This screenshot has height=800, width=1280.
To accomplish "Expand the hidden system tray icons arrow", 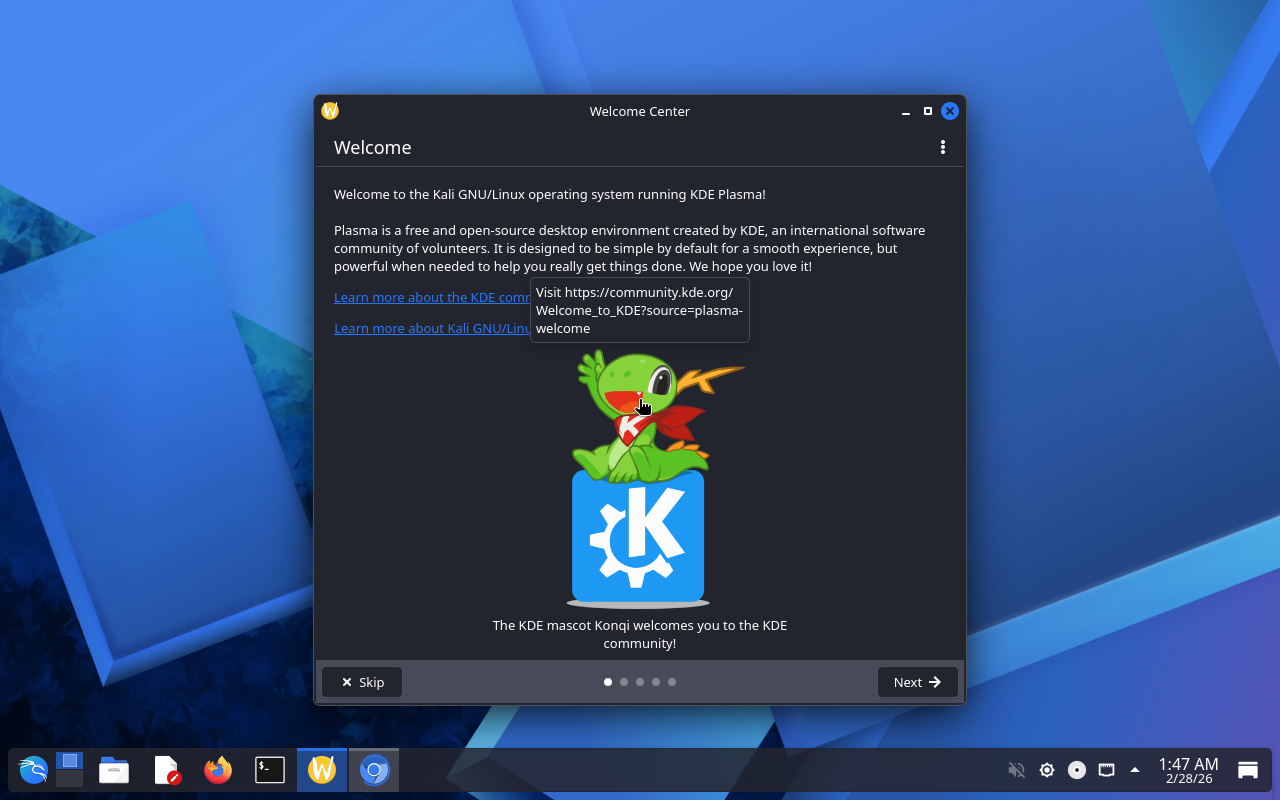I will tap(1135, 770).
